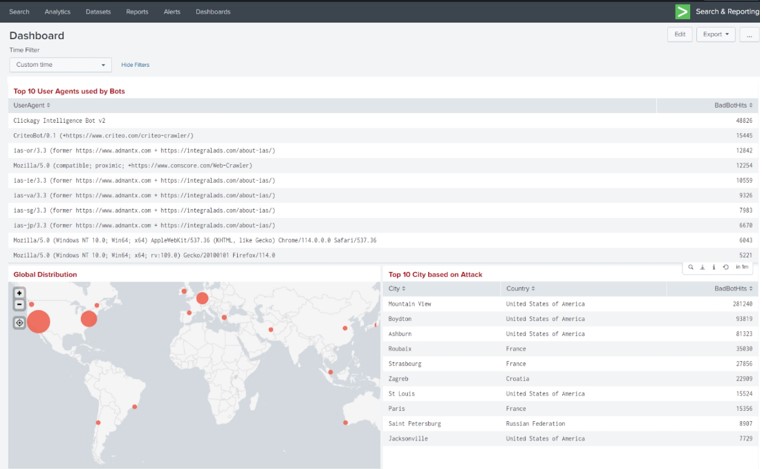
Task: Expand the Export dropdown button
Action: point(716,35)
